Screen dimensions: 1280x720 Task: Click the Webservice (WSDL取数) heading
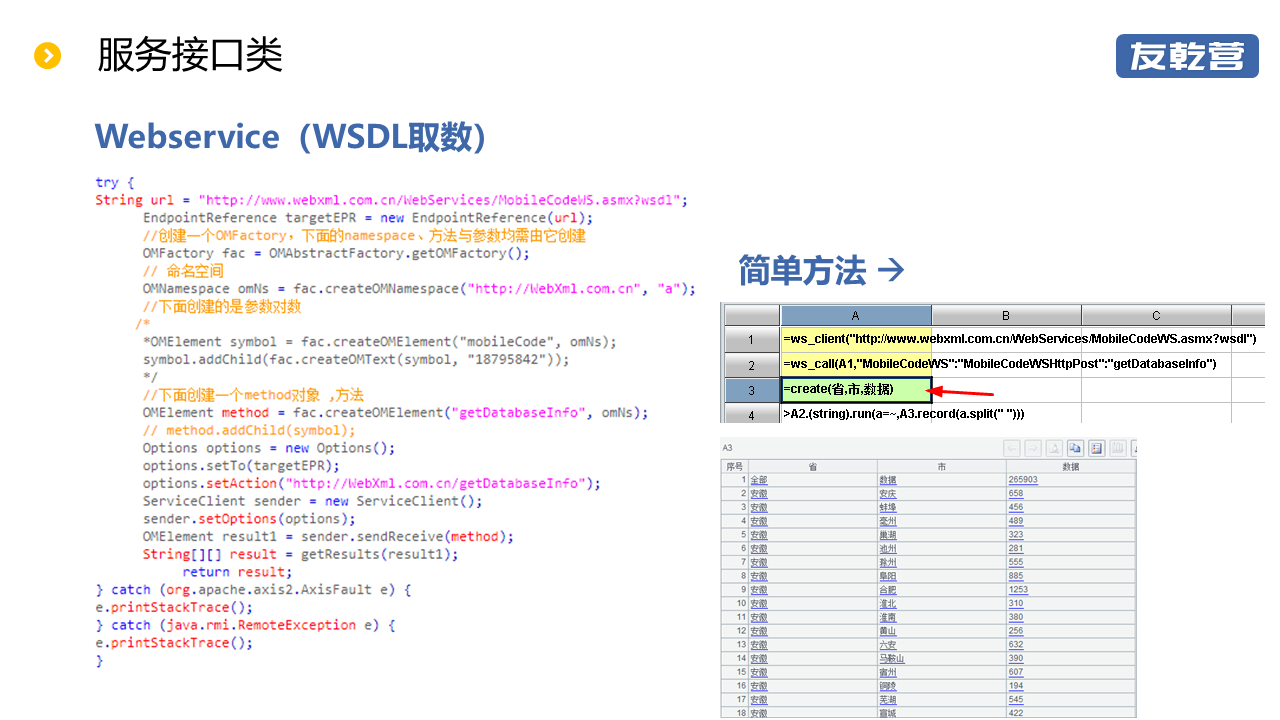[x=290, y=136]
